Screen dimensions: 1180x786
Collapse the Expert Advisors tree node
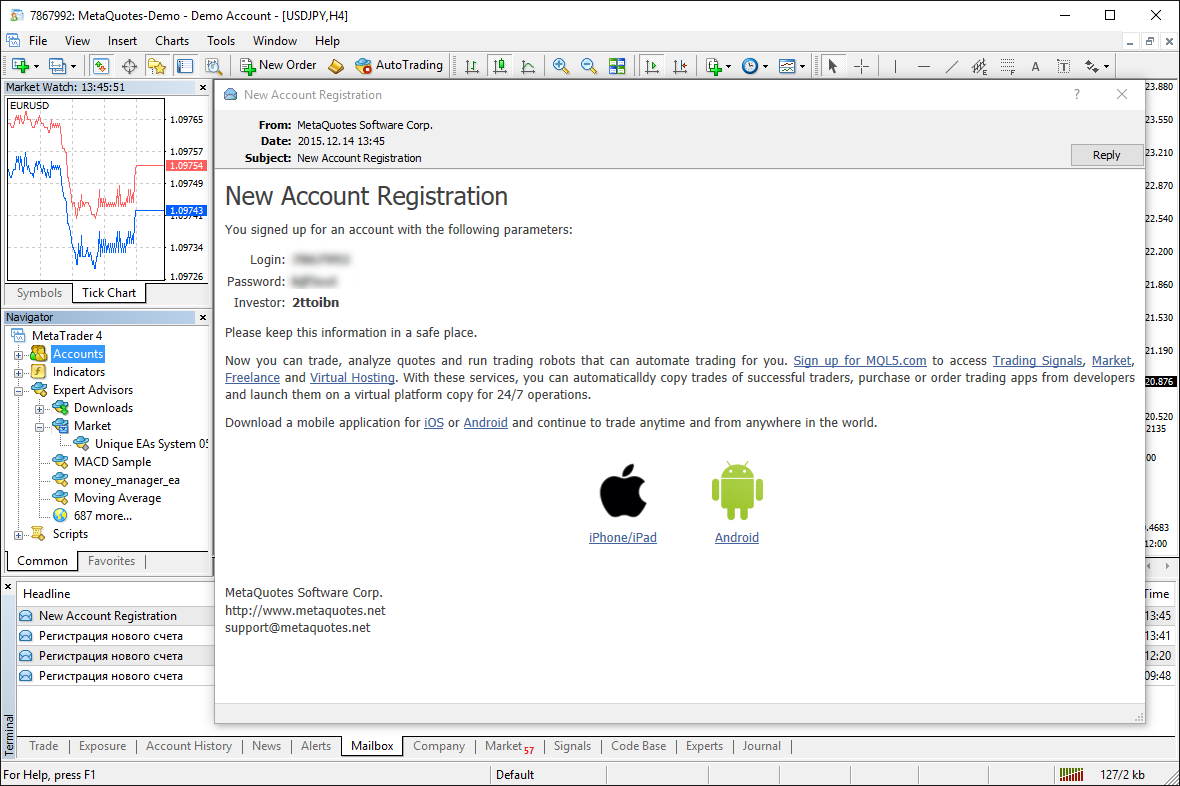[19, 390]
